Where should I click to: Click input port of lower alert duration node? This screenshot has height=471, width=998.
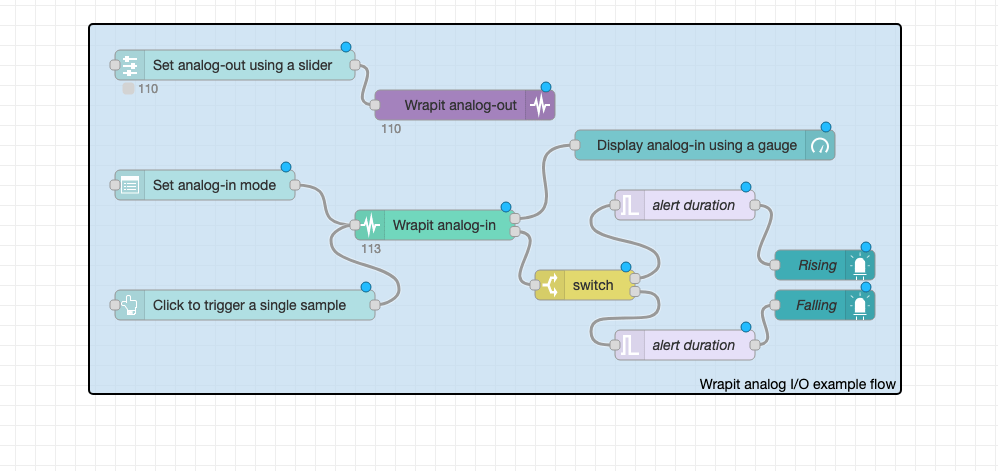(x=615, y=345)
